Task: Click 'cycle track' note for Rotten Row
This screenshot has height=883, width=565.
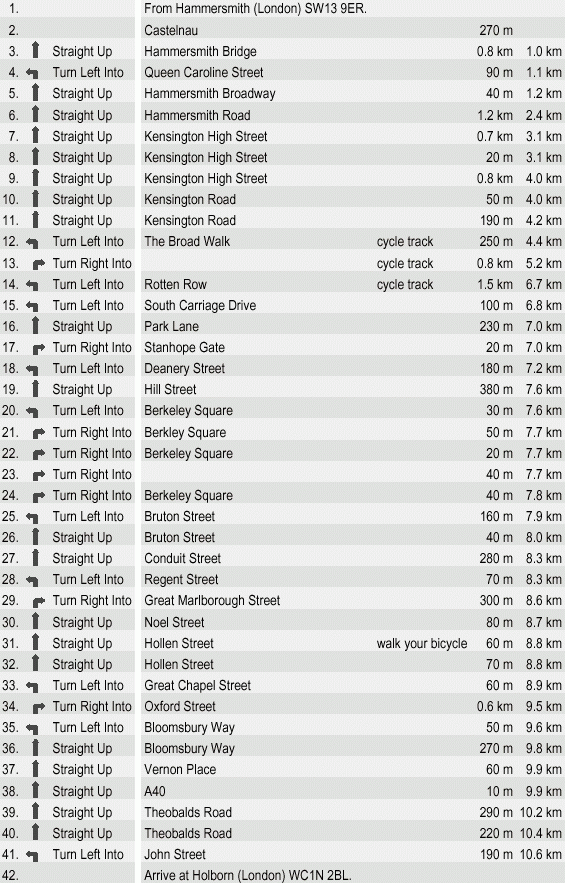Action: [405, 284]
